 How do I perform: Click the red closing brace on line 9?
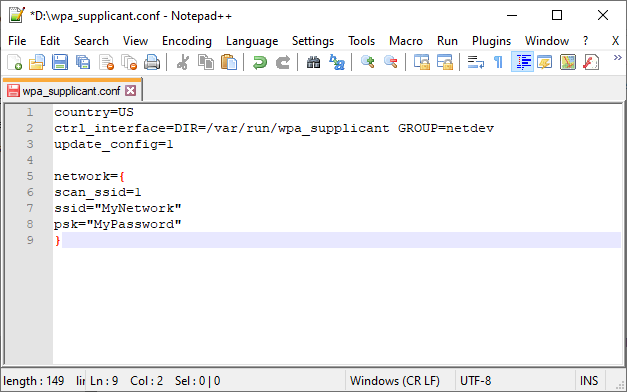click(x=58, y=240)
